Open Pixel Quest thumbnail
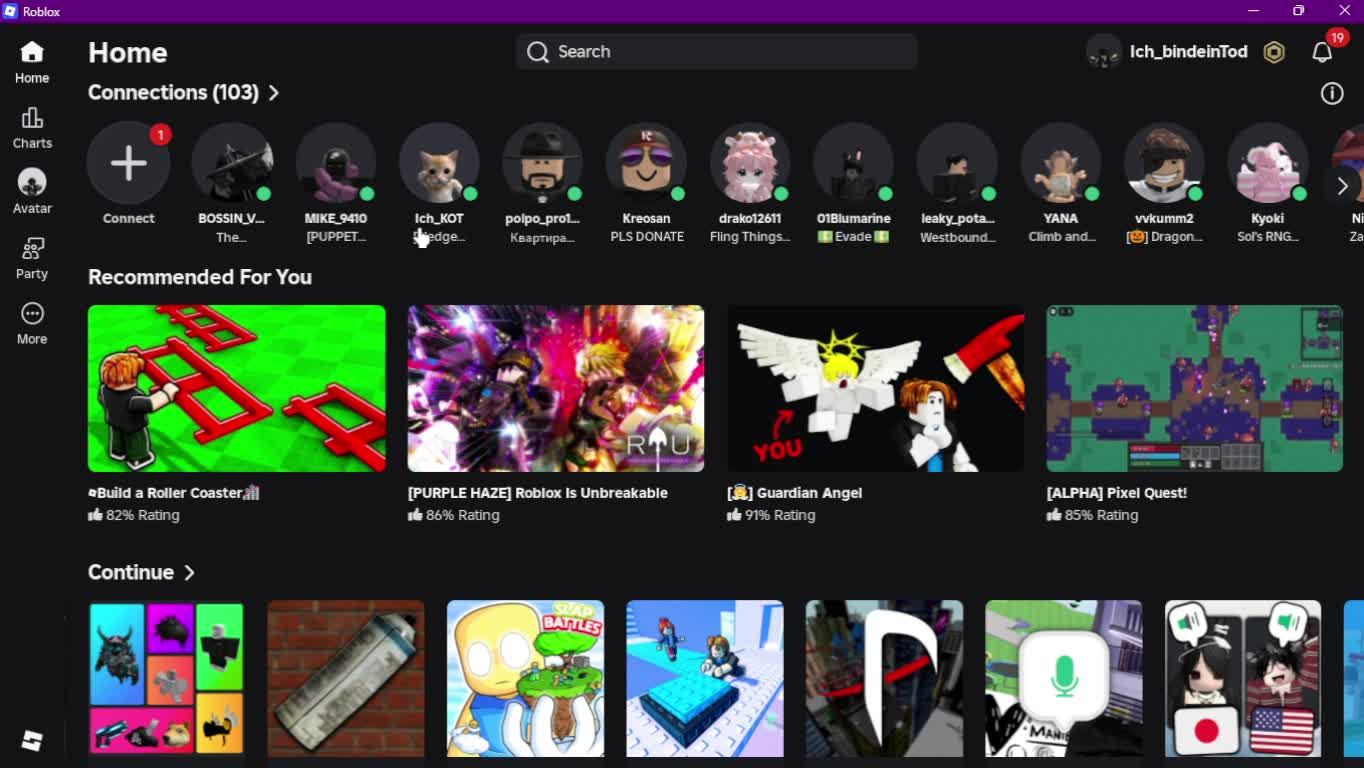The image size is (1364, 768). pos(1194,388)
